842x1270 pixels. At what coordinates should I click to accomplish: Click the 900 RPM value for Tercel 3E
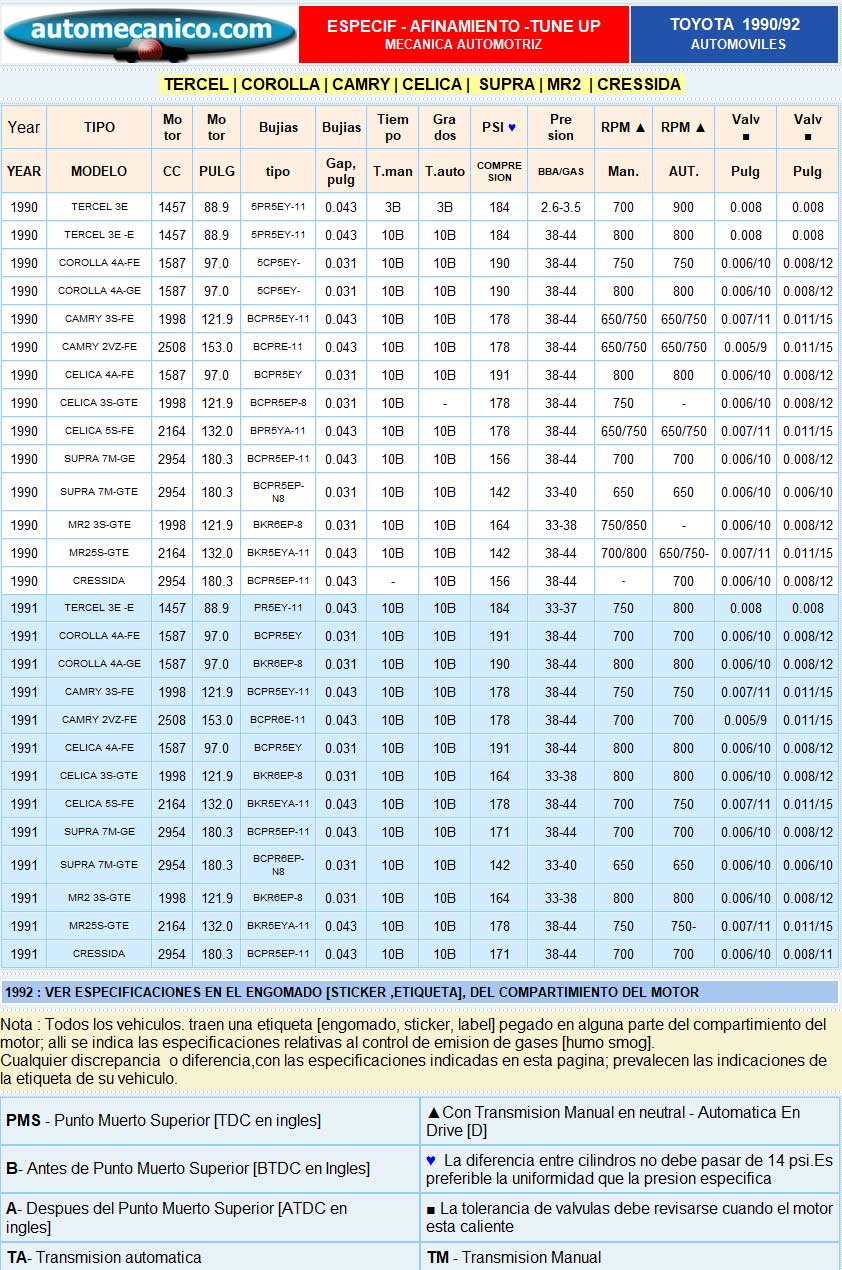point(683,207)
